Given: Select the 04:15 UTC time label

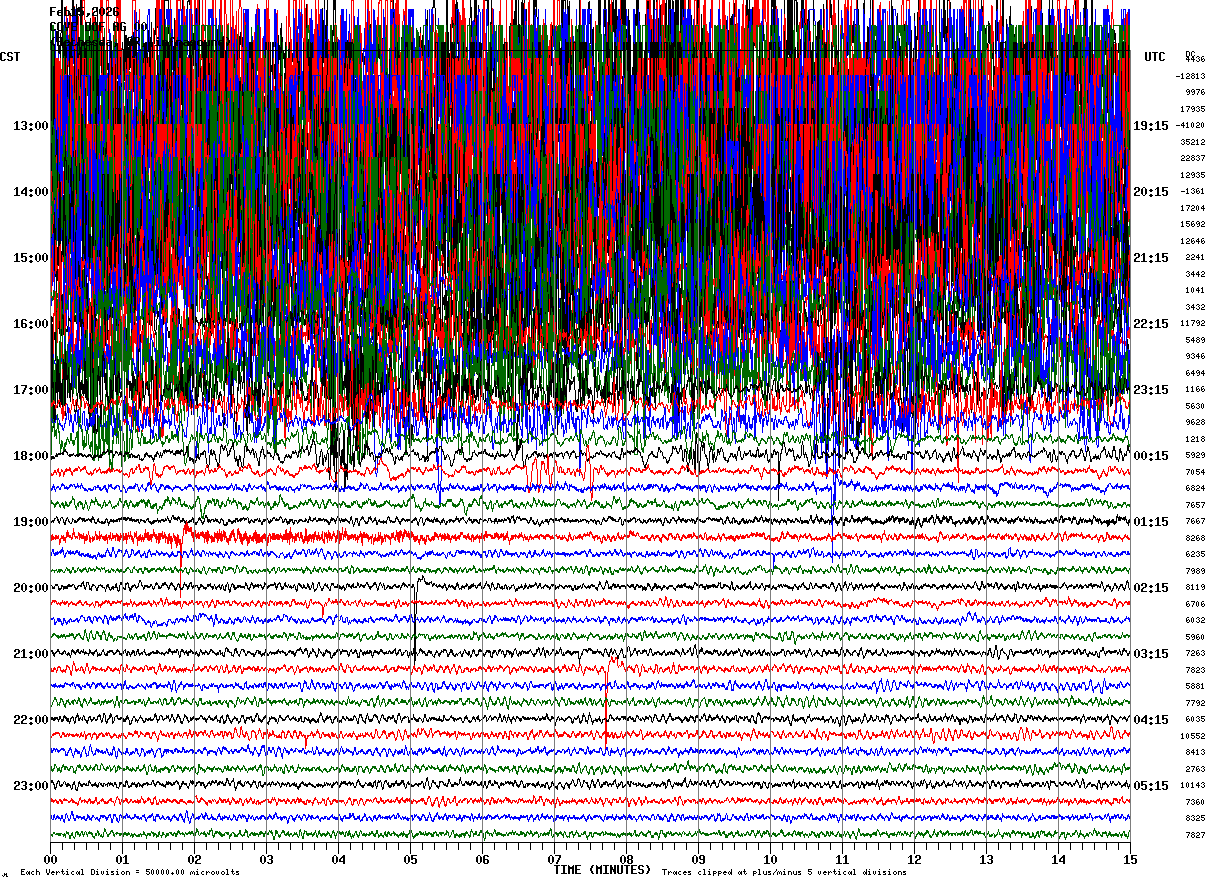Looking at the screenshot, I should click(1151, 720).
